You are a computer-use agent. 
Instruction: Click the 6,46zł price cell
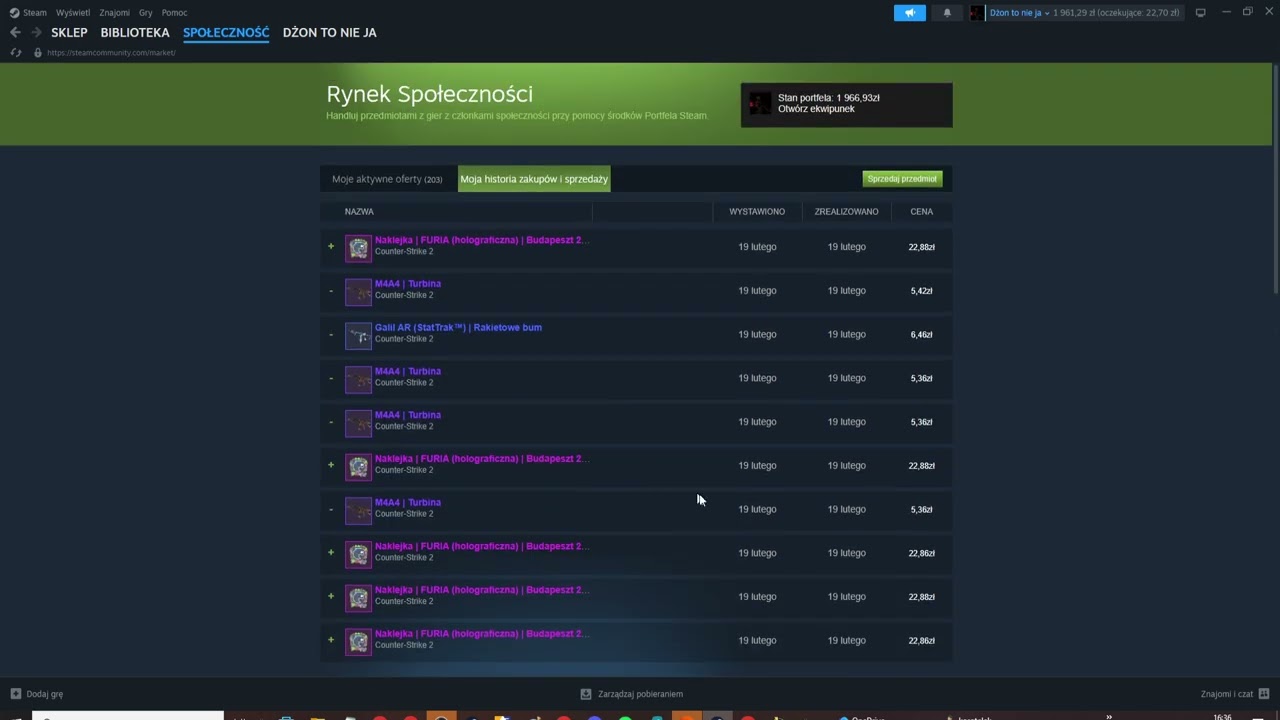(921, 335)
